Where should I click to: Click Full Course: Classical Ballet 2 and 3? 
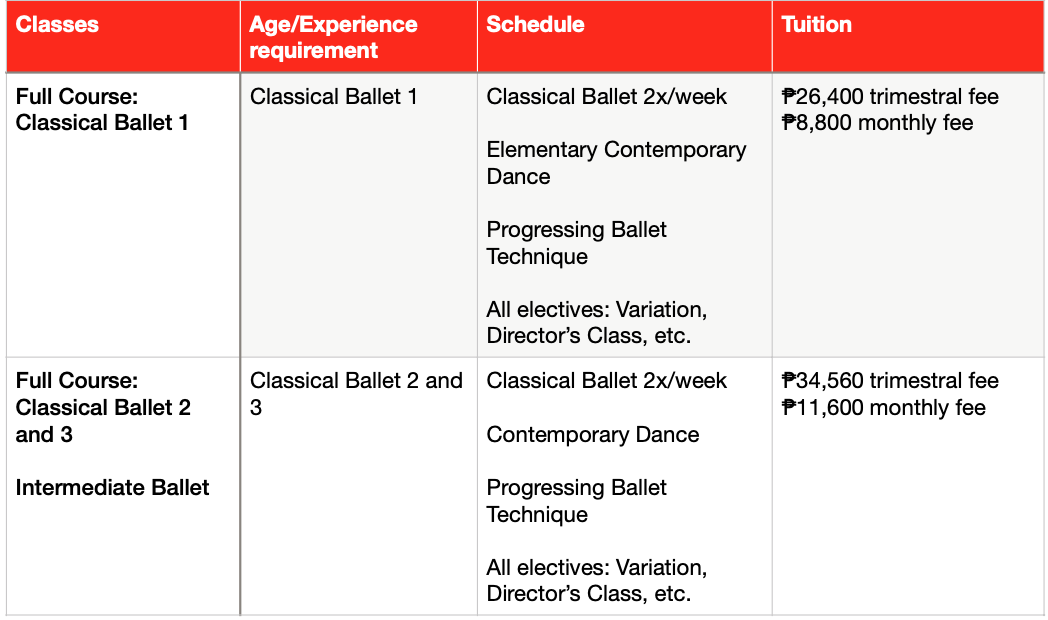tap(103, 407)
